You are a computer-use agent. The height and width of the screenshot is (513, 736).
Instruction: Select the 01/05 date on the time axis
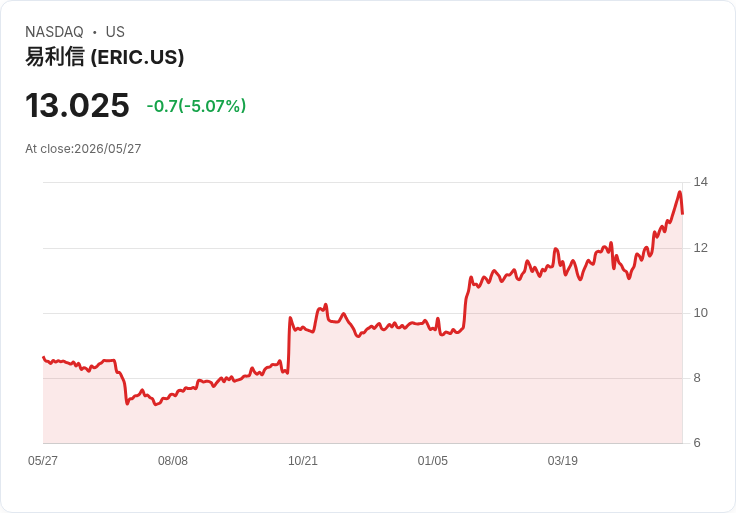433,461
